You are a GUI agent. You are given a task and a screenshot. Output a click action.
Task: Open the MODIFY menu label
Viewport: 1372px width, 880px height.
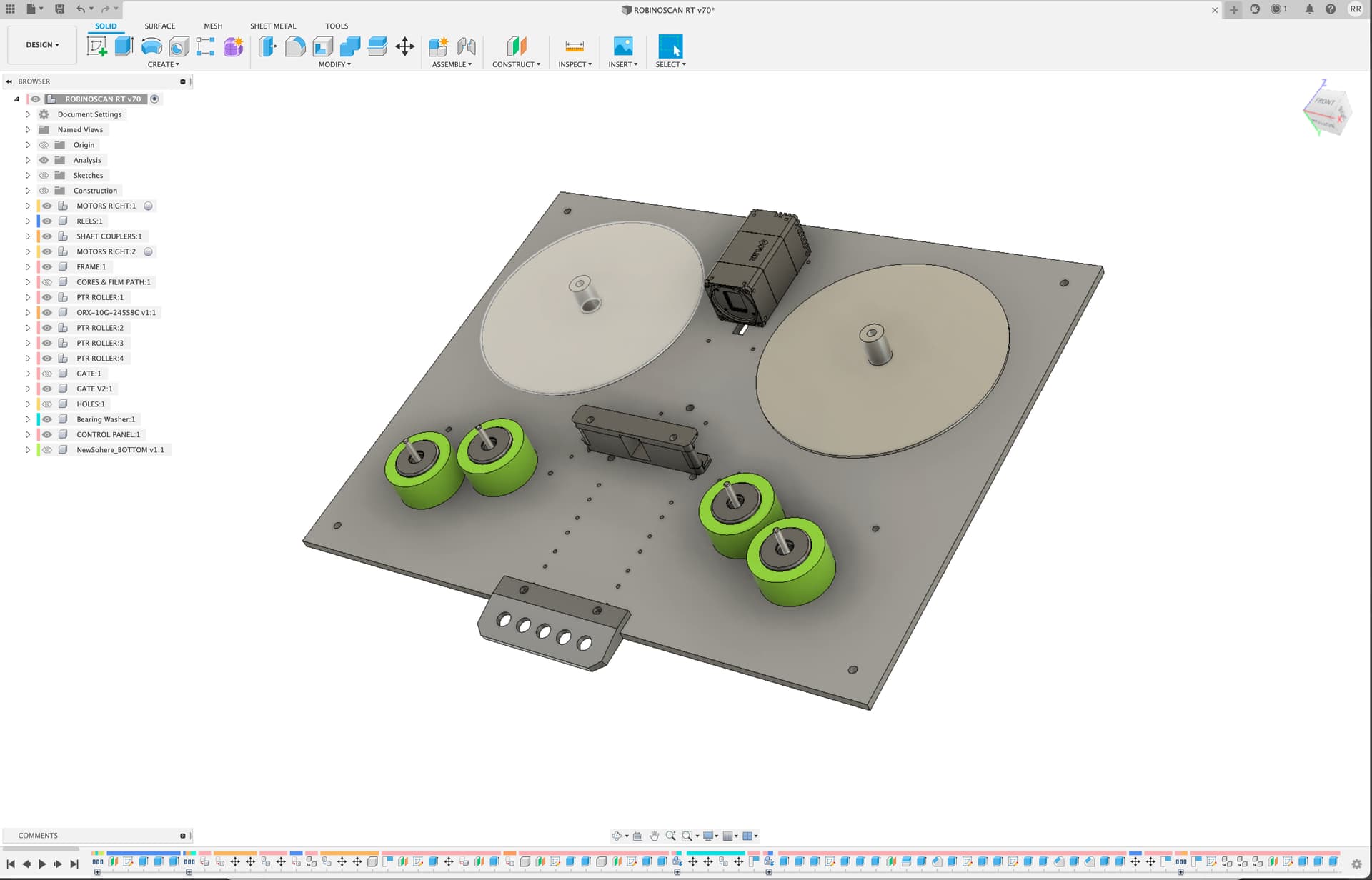pyautogui.click(x=334, y=64)
